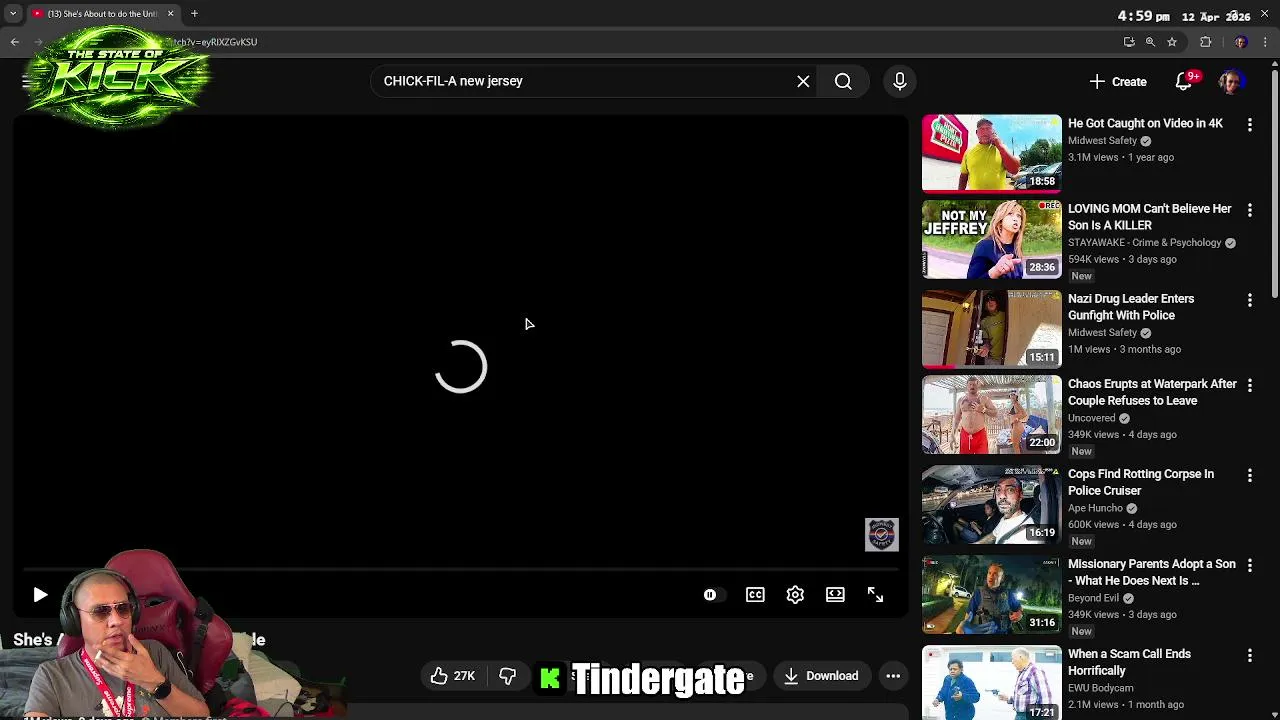Open thumbnail for He Got Caught on Video

tap(991, 153)
